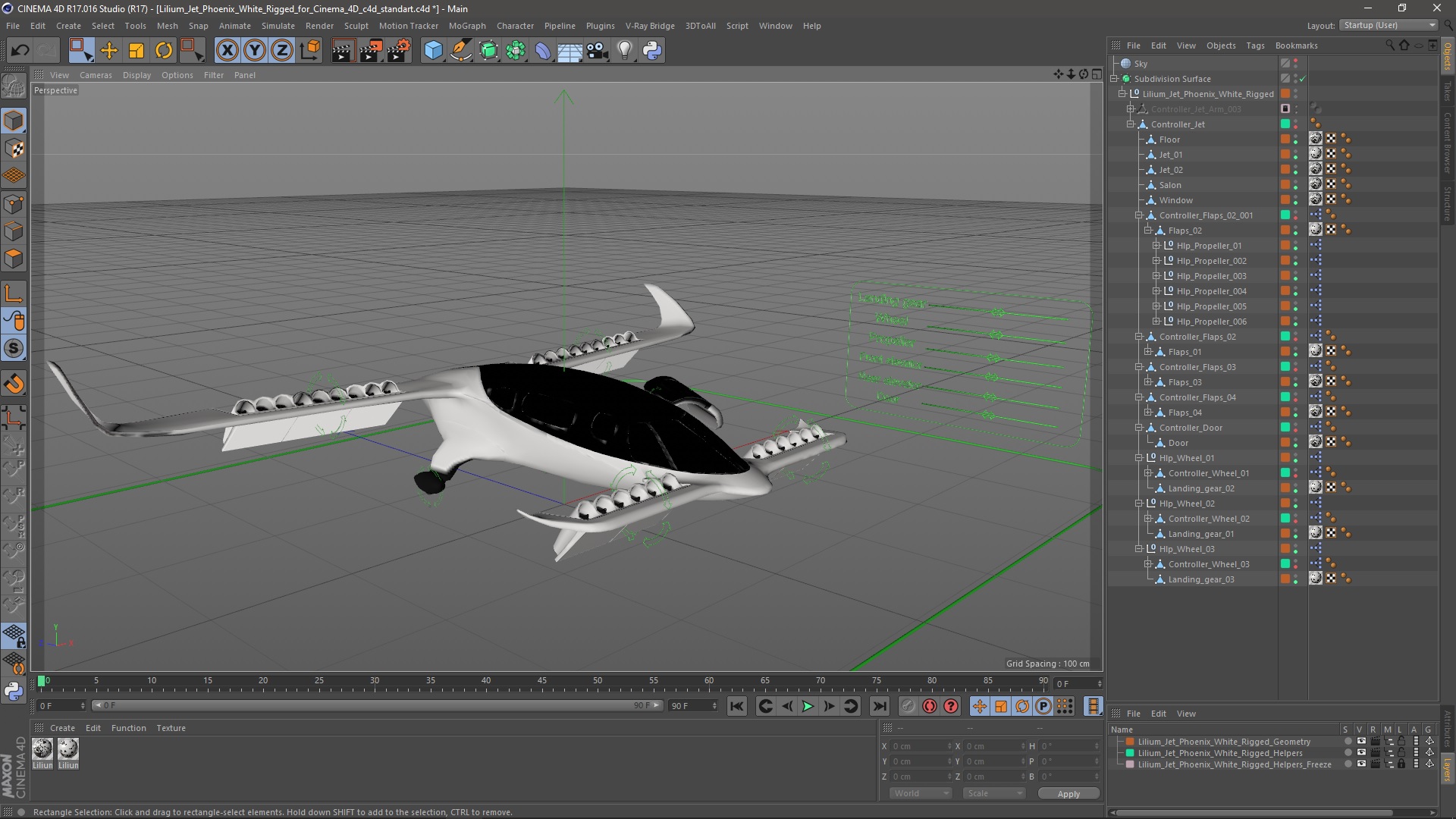Open viewport Cameras menu
This screenshot has height=819, width=1456.
pos(96,75)
